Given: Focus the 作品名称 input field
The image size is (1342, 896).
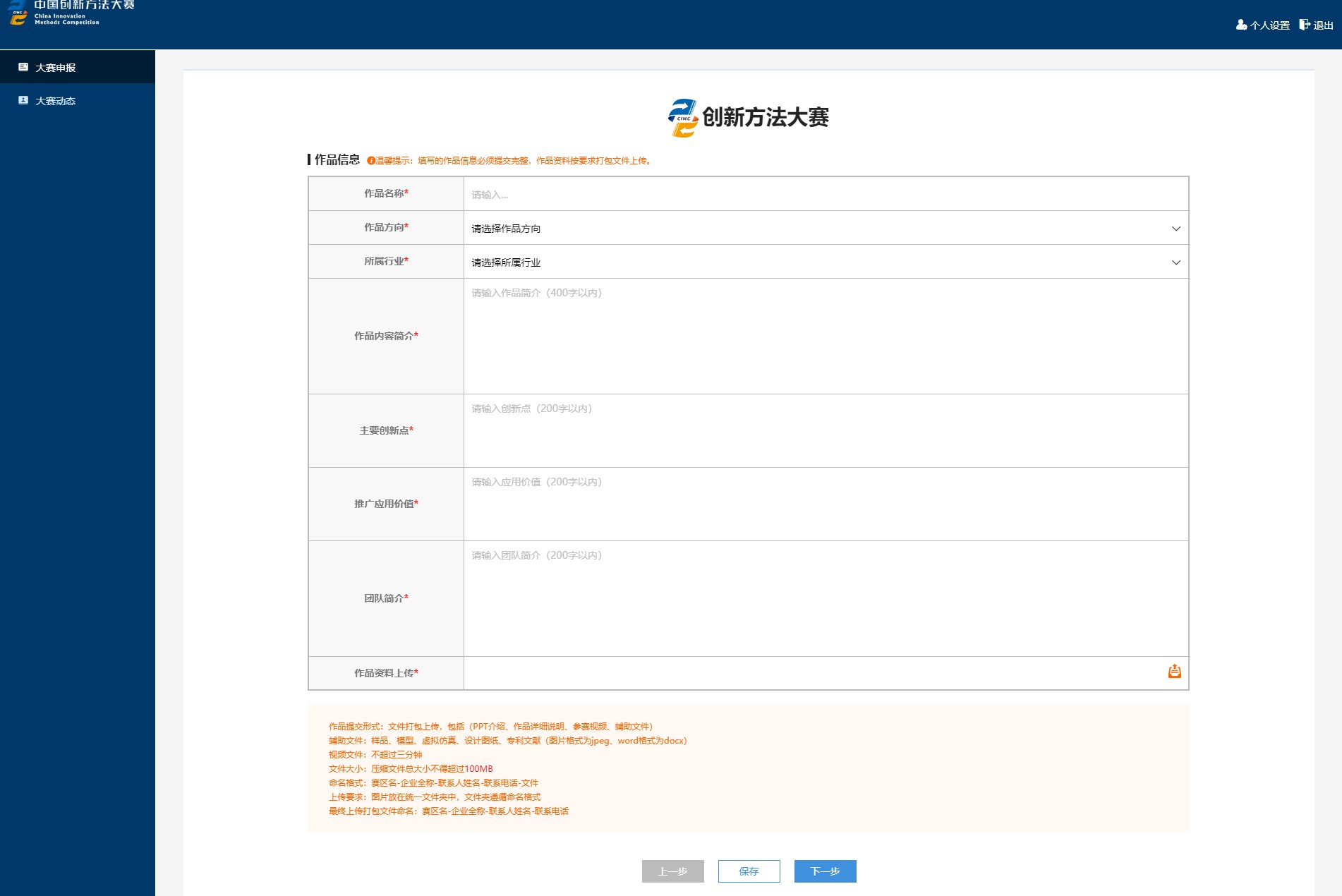Looking at the screenshot, I should pos(826,194).
